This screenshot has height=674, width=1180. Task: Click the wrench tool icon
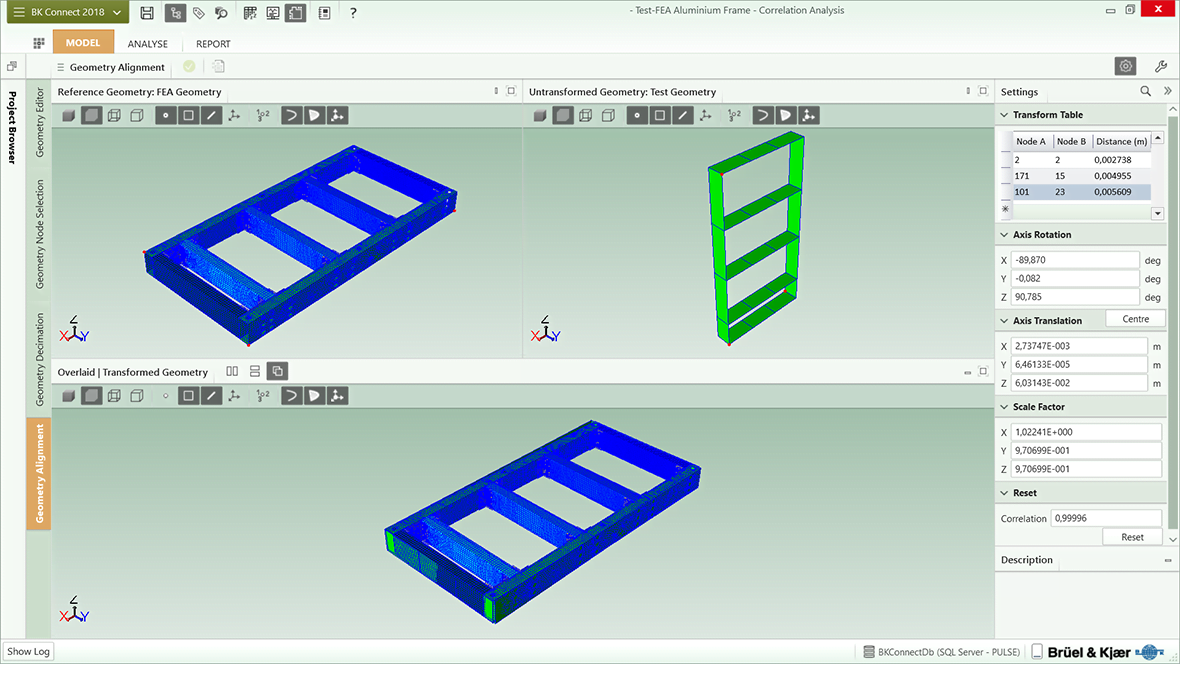1161,66
